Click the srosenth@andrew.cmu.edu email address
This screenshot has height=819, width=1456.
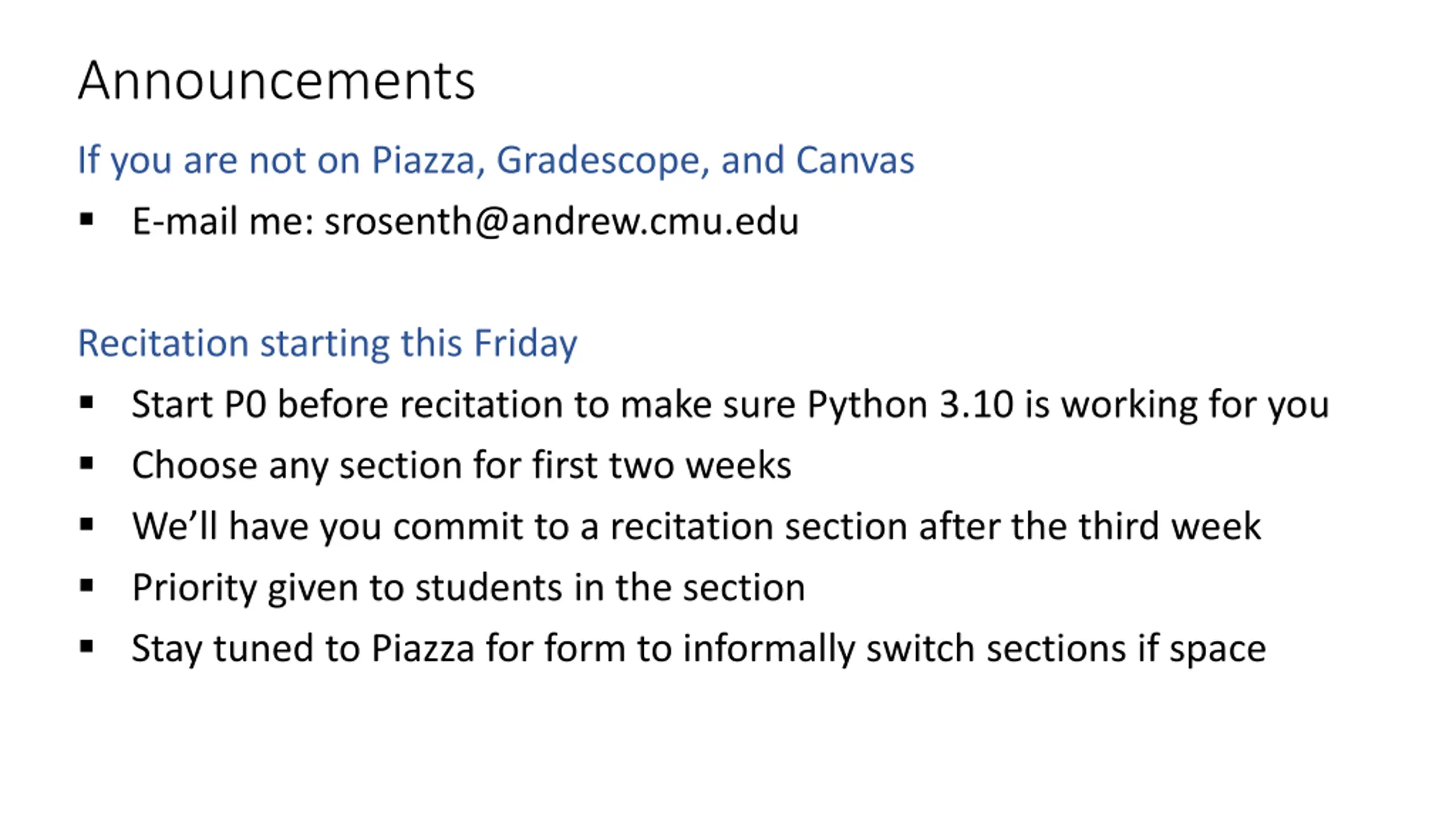pyautogui.click(x=561, y=221)
